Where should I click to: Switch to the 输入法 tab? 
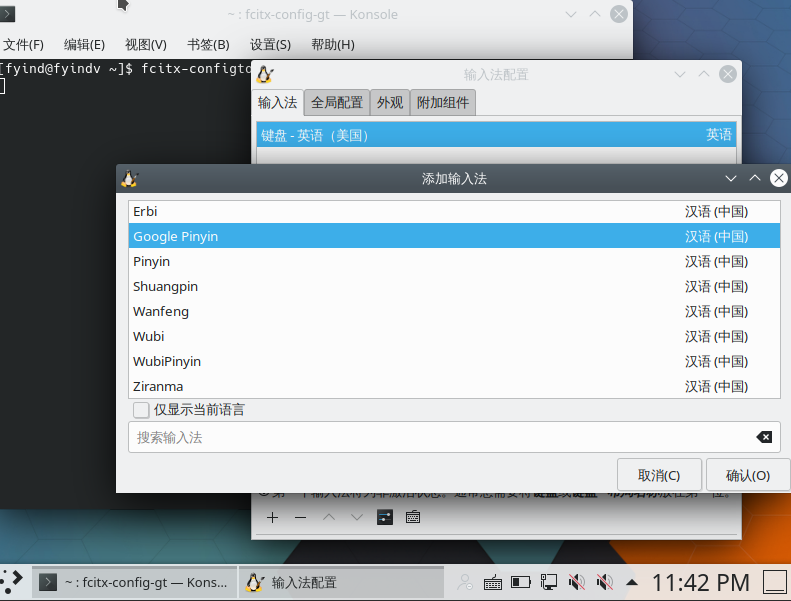pyautogui.click(x=277, y=103)
